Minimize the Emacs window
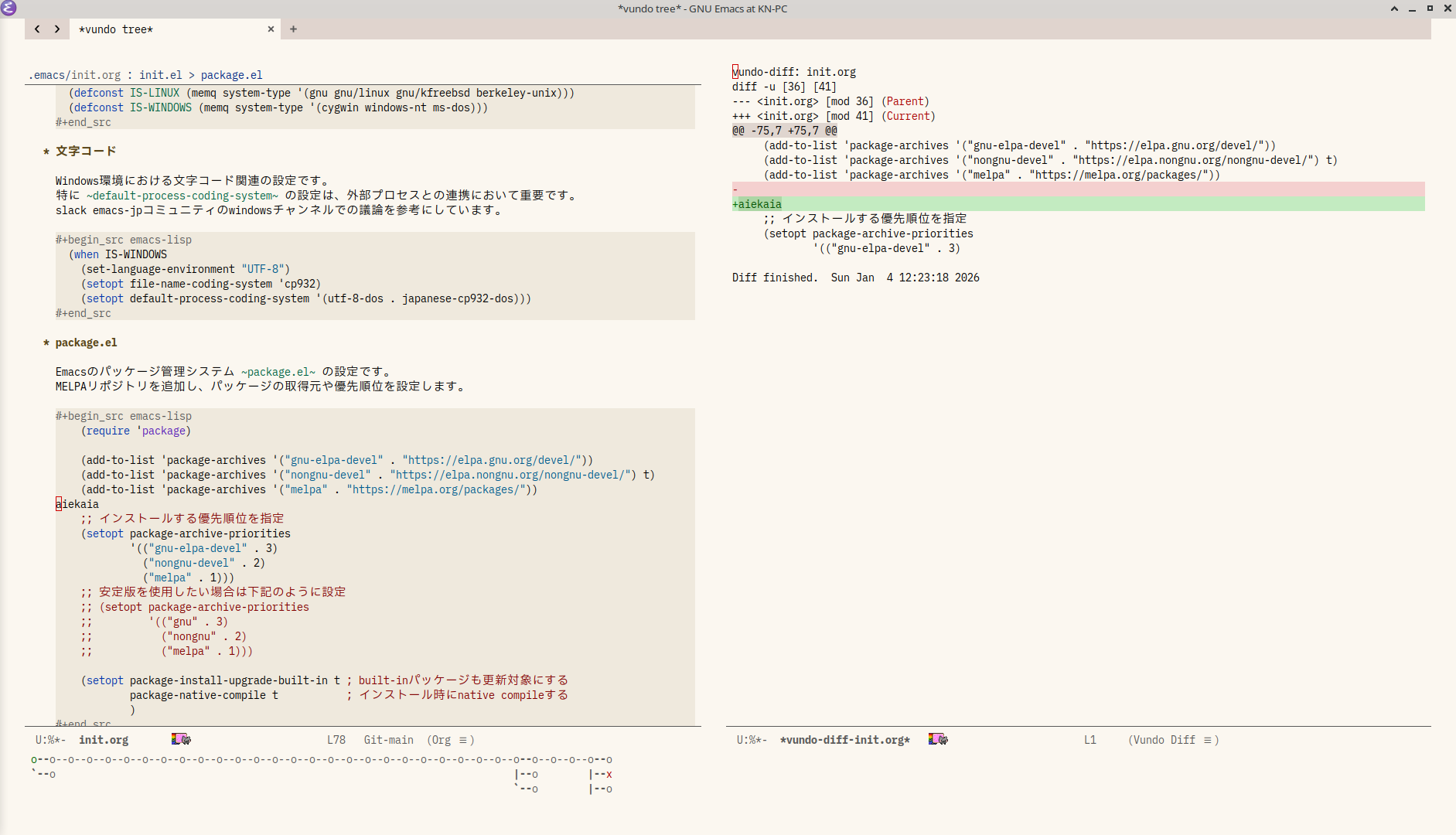The image size is (1456, 835). pyautogui.click(x=1412, y=9)
